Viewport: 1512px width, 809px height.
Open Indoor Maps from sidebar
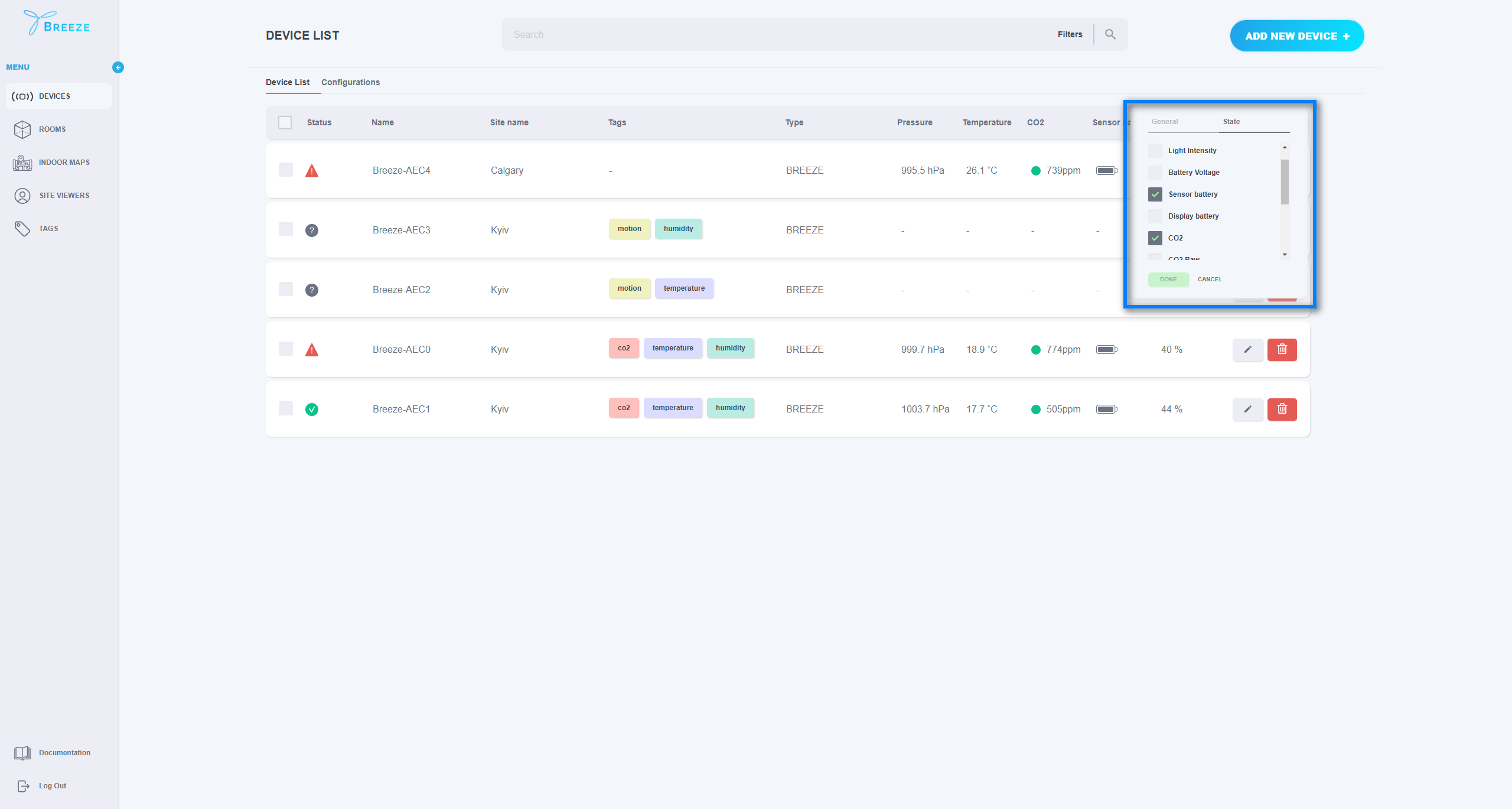(x=62, y=162)
